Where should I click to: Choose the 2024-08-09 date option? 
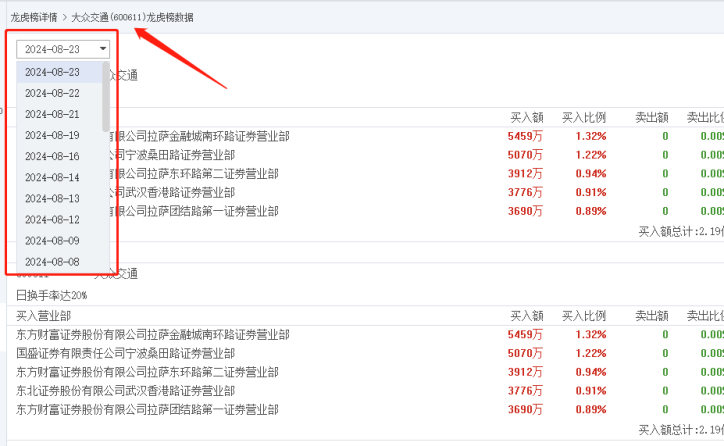52,240
